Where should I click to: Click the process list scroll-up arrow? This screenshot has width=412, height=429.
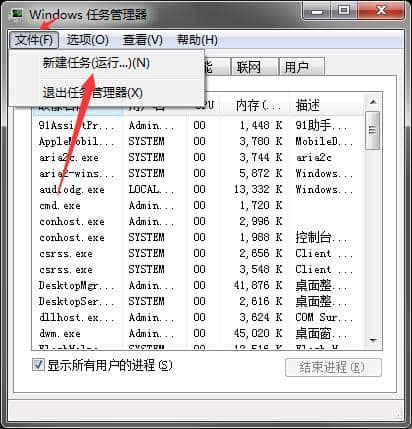click(x=373, y=102)
